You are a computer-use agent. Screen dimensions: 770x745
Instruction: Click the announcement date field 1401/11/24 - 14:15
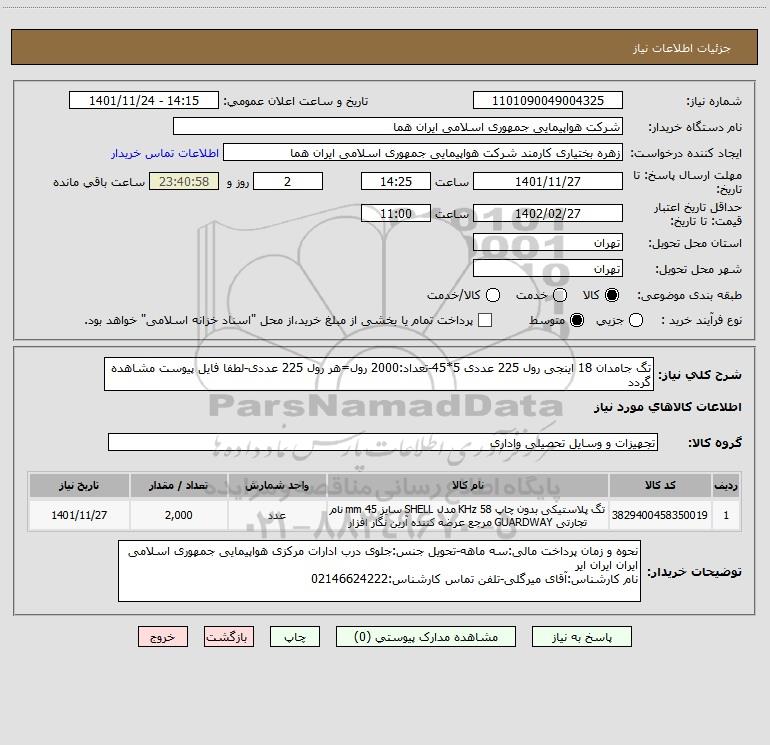144,101
